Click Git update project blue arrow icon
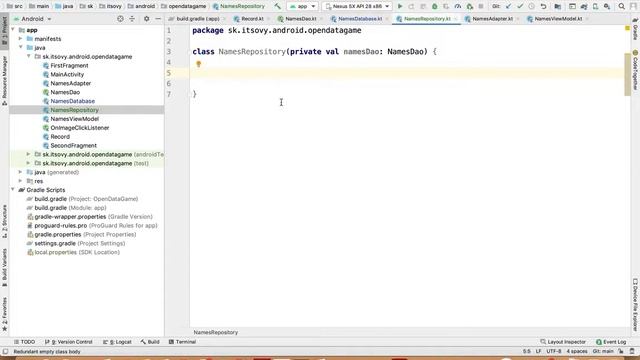 click(508, 6)
